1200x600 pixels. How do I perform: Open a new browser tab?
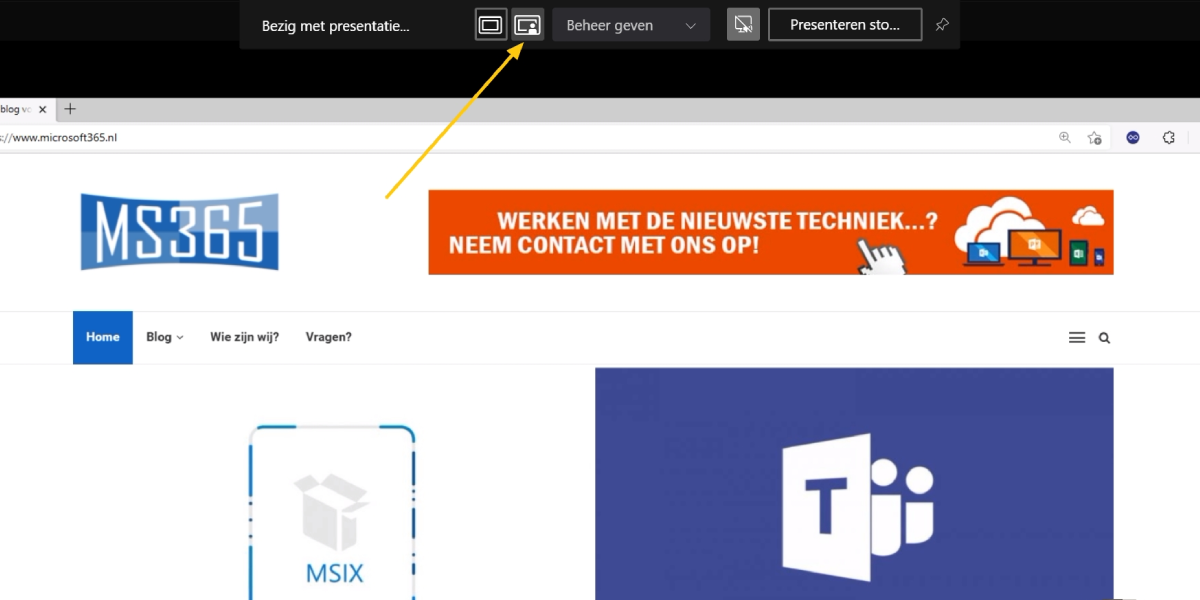[x=70, y=109]
